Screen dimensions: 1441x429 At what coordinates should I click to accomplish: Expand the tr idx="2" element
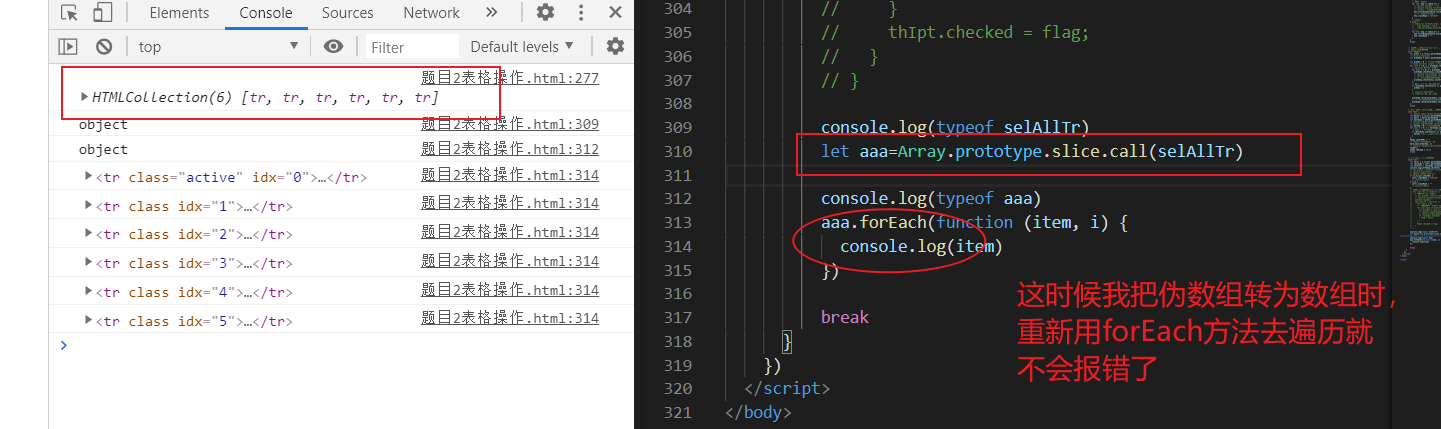(x=89, y=234)
